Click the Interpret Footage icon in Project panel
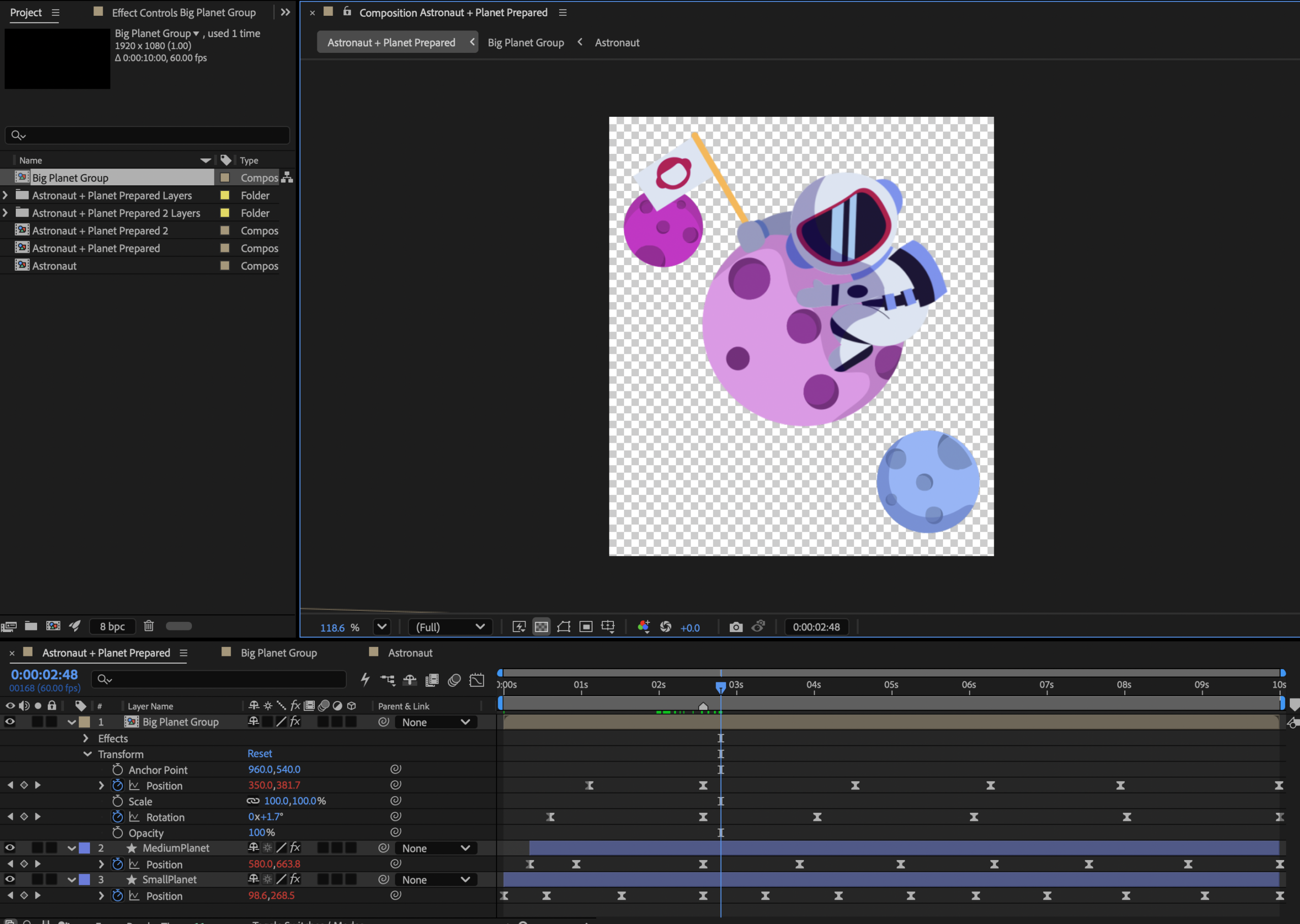This screenshot has width=1300, height=924. pyautogui.click(x=9, y=626)
